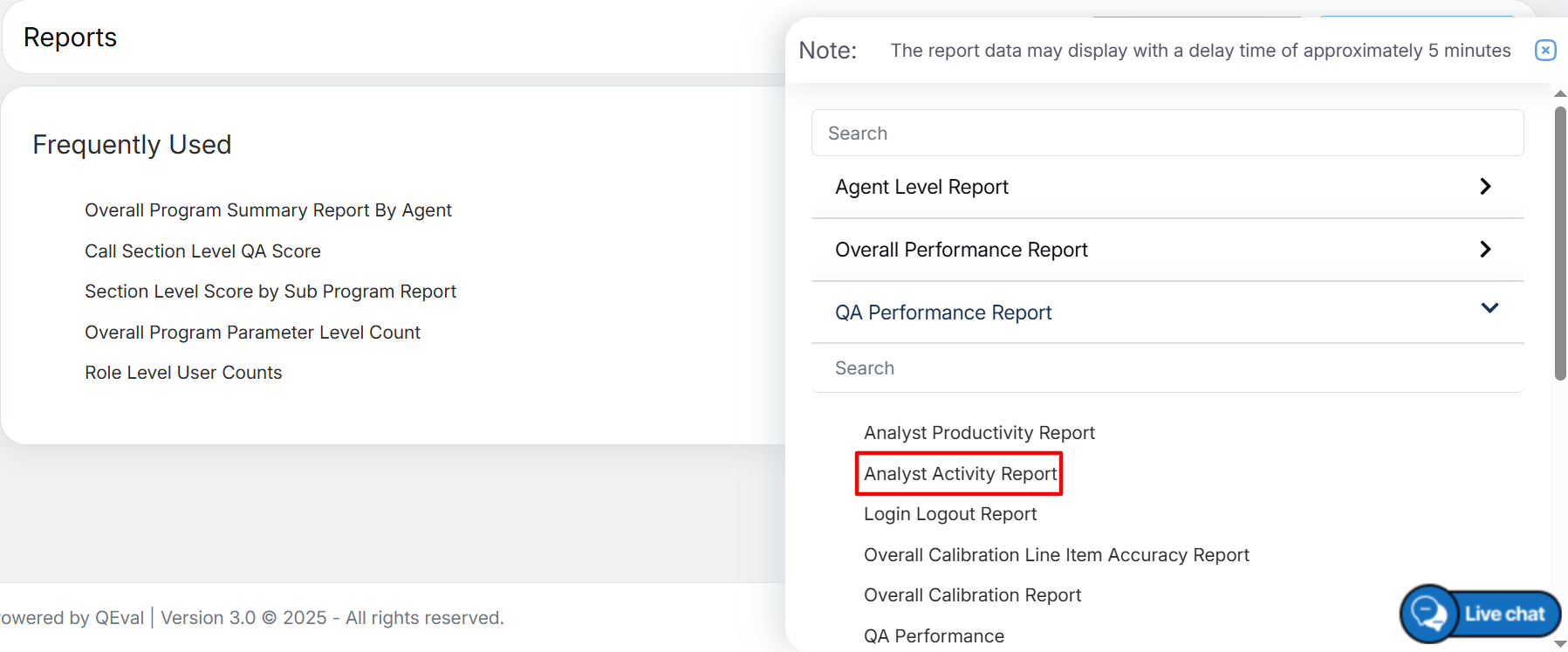Open Overall Program Summary Report By Agent

[x=268, y=210]
